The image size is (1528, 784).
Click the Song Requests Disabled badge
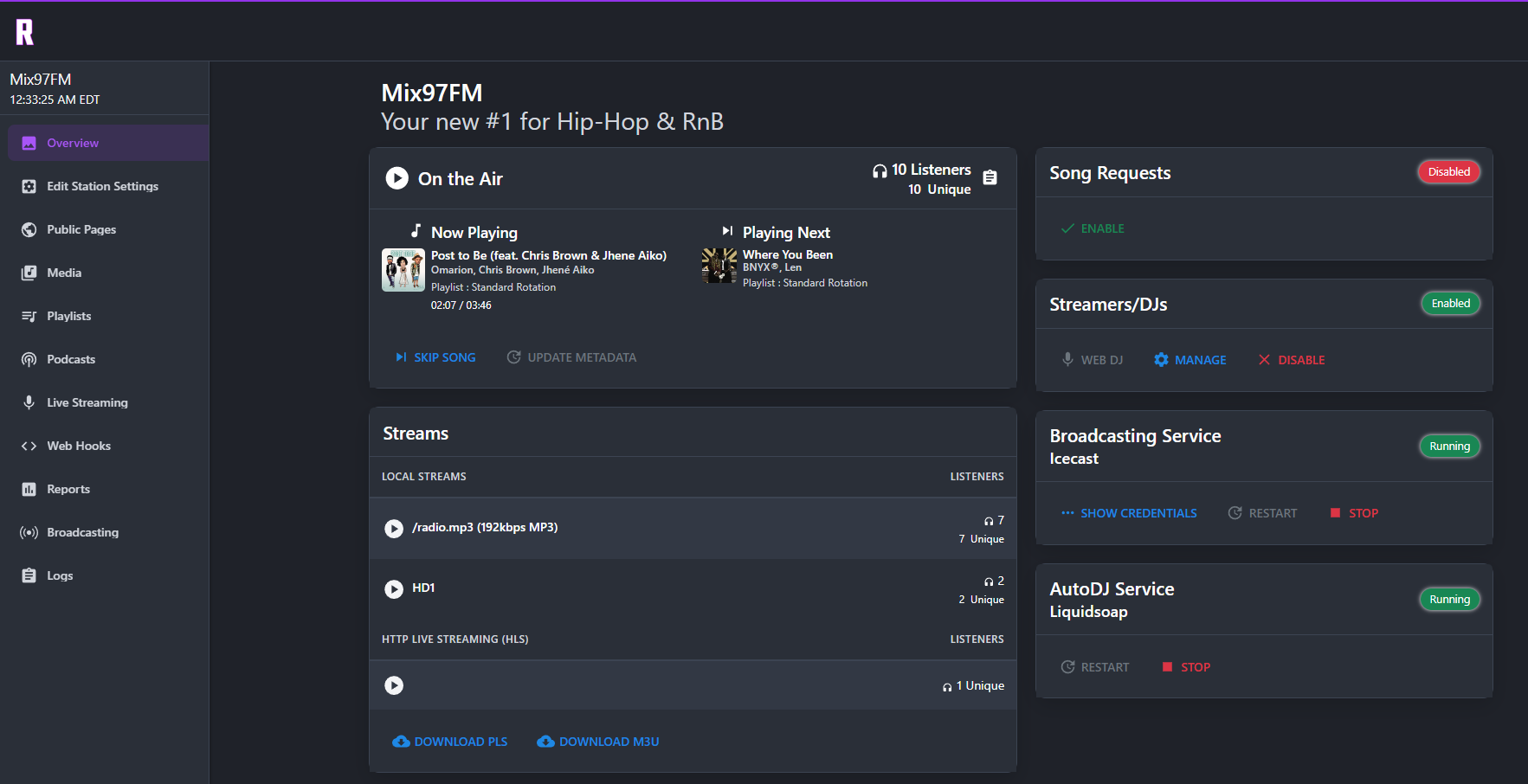coord(1449,172)
